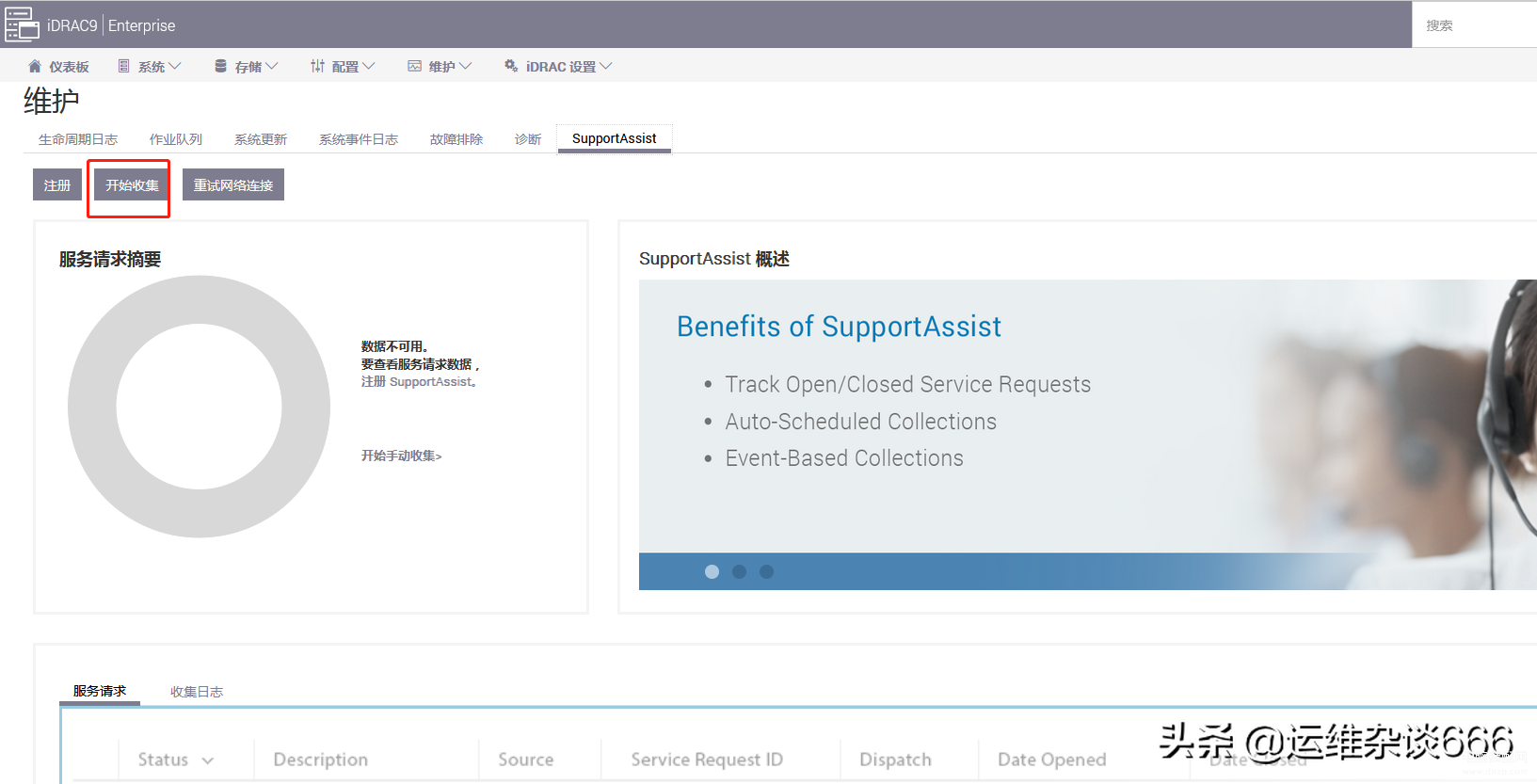Select the third carousel slide dot
The image size is (1537, 784).
click(x=767, y=571)
